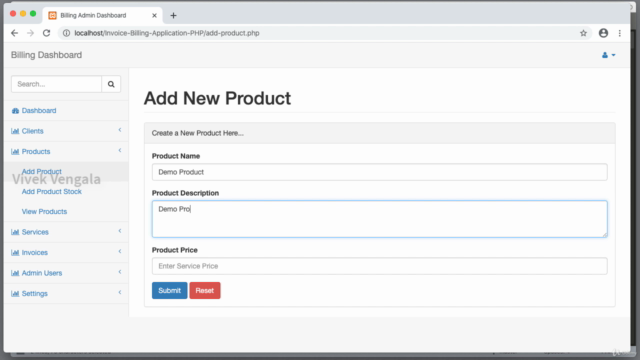Click the Dashboard gauge icon

click(x=16, y=111)
